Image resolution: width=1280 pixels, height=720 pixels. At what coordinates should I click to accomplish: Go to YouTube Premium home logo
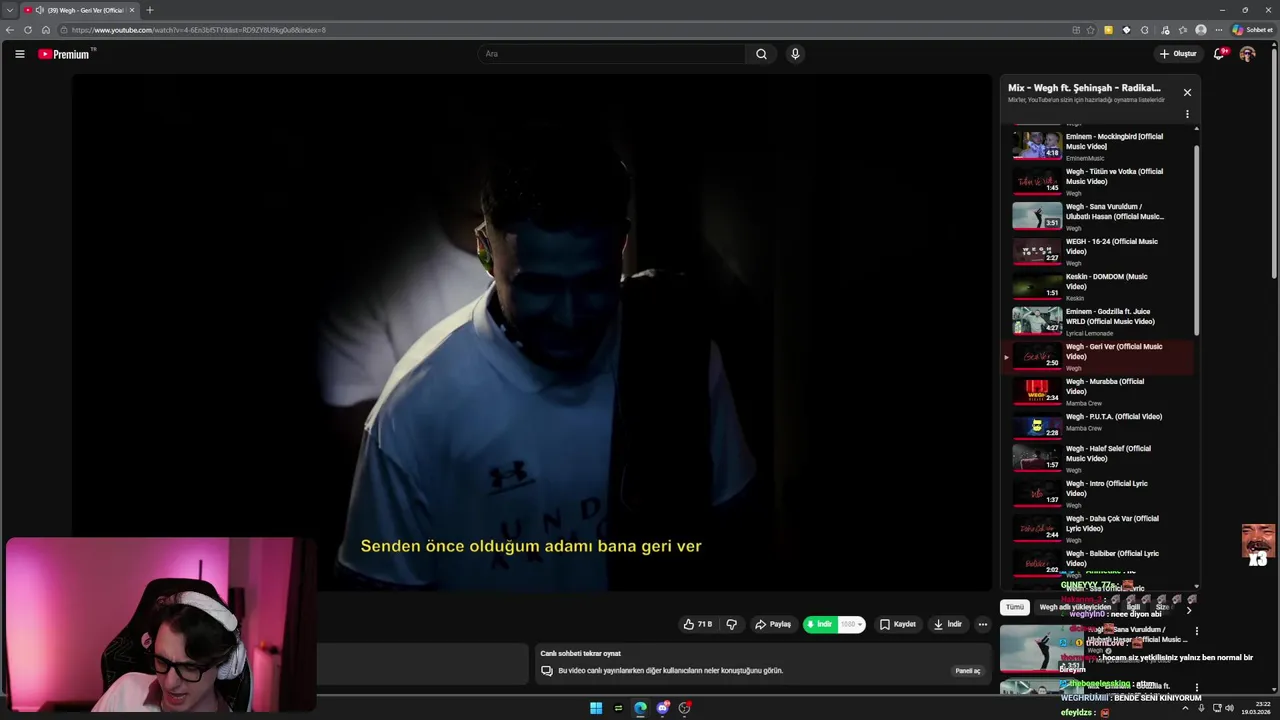(66, 54)
